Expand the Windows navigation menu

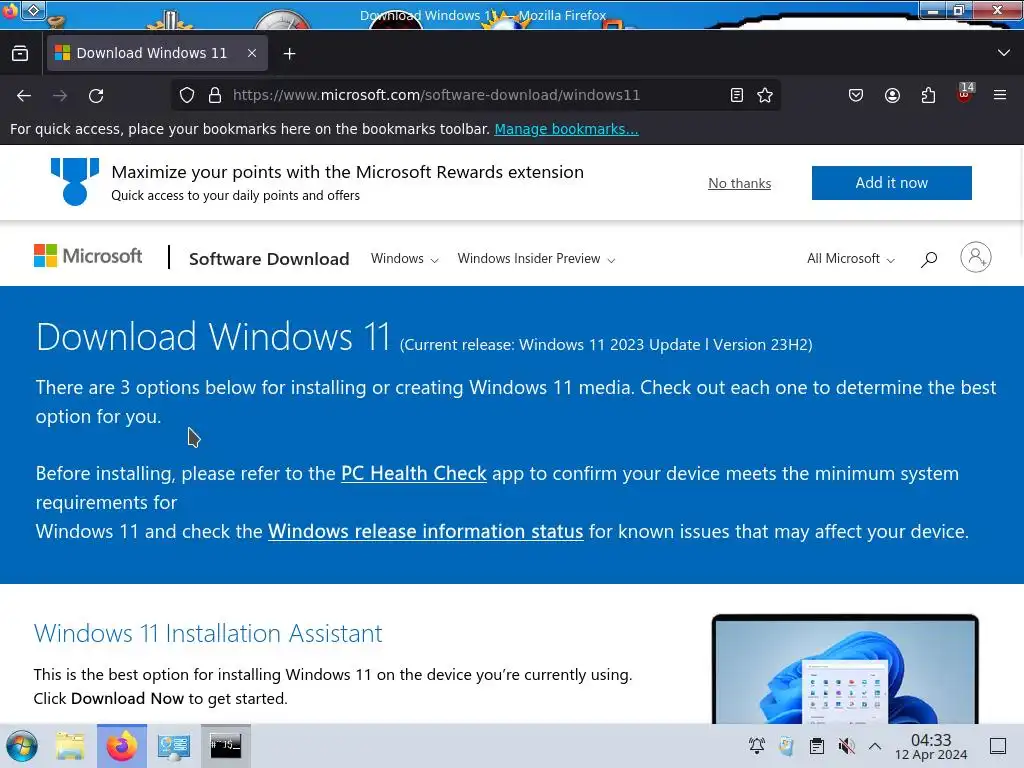coord(404,259)
